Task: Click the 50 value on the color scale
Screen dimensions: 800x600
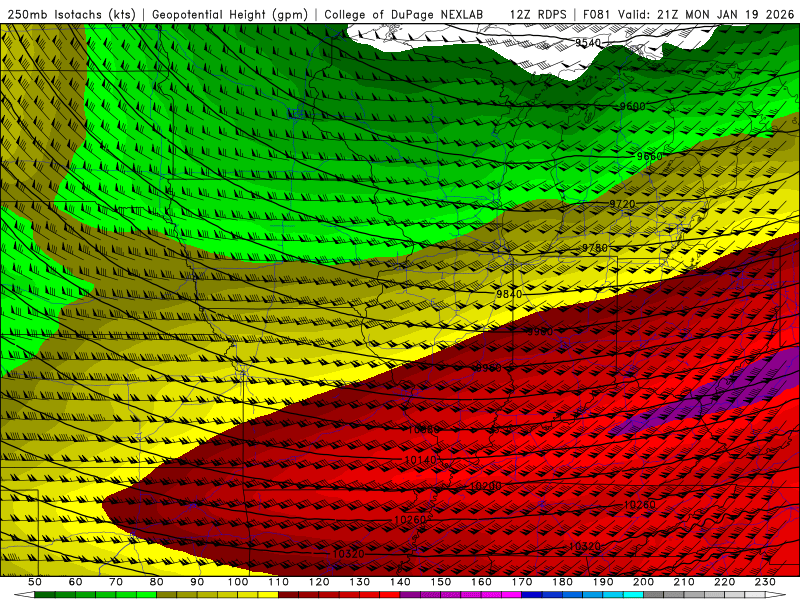Action: tap(35, 582)
